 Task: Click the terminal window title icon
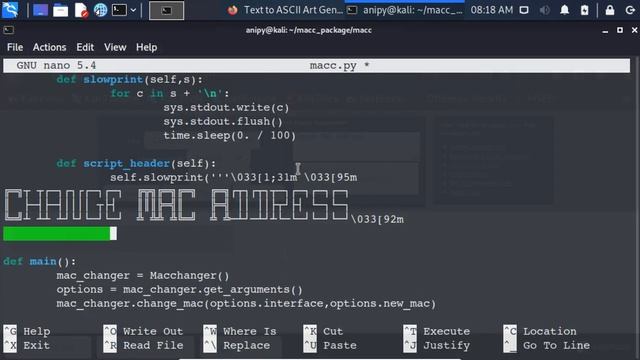point(9,30)
